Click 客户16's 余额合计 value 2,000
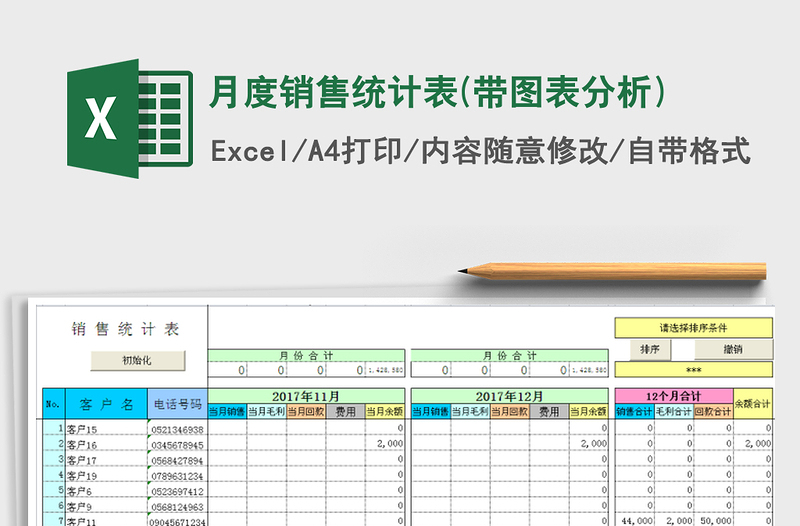The height and width of the screenshot is (526, 800). coord(758,444)
